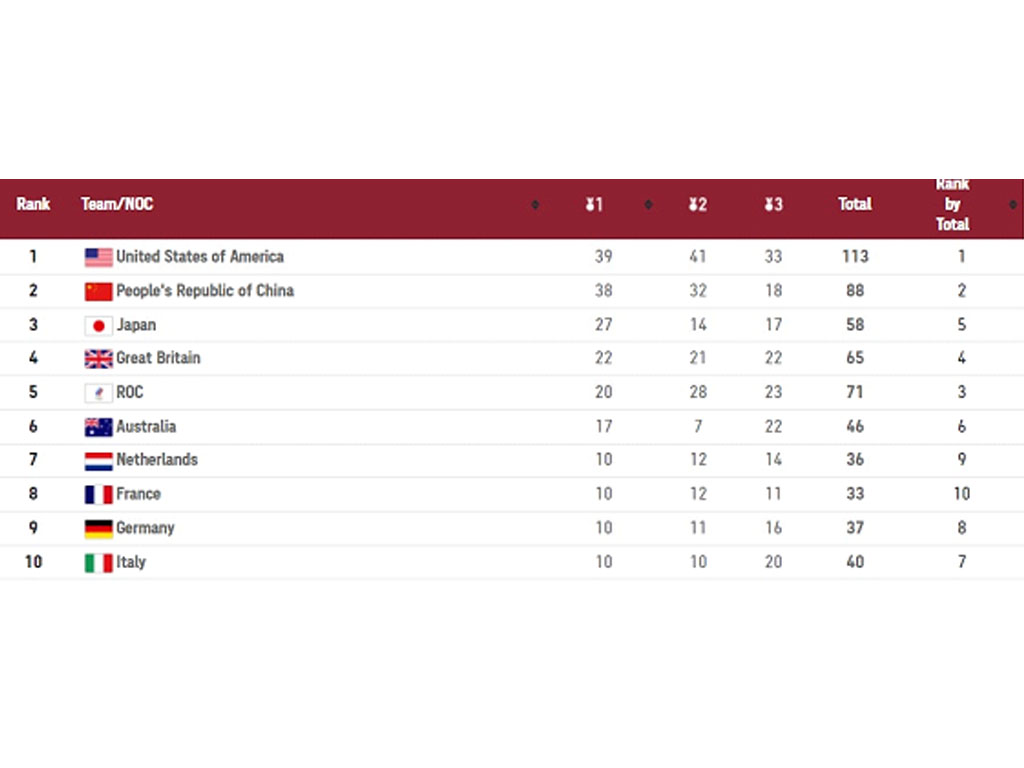
Task: Click the Rank column header
Action: (33, 204)
